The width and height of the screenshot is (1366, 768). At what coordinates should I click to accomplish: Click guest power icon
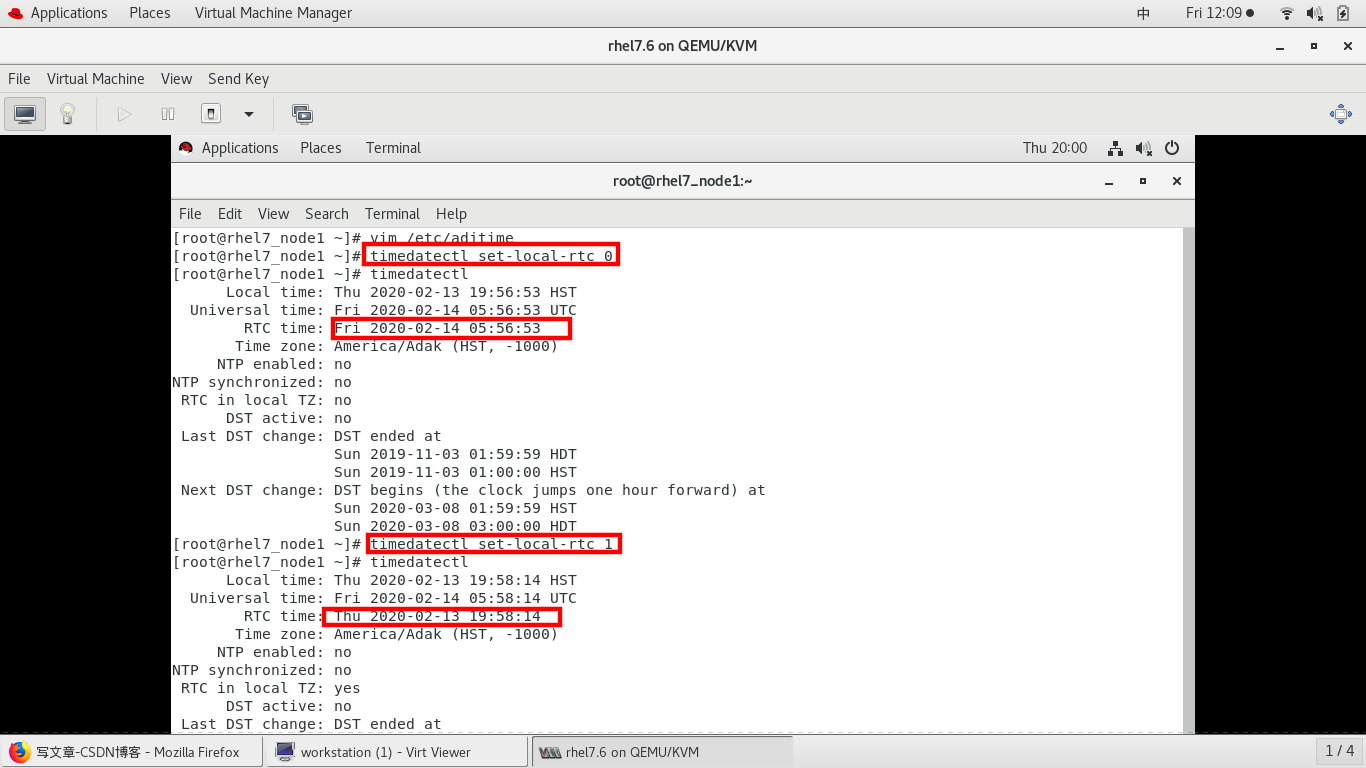pyautogui.click(x=1172, y=148)
